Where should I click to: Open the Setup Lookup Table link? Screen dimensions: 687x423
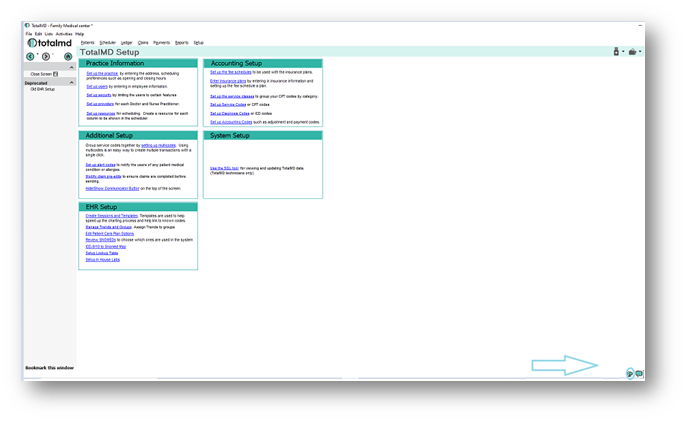(x=102, y=253)
